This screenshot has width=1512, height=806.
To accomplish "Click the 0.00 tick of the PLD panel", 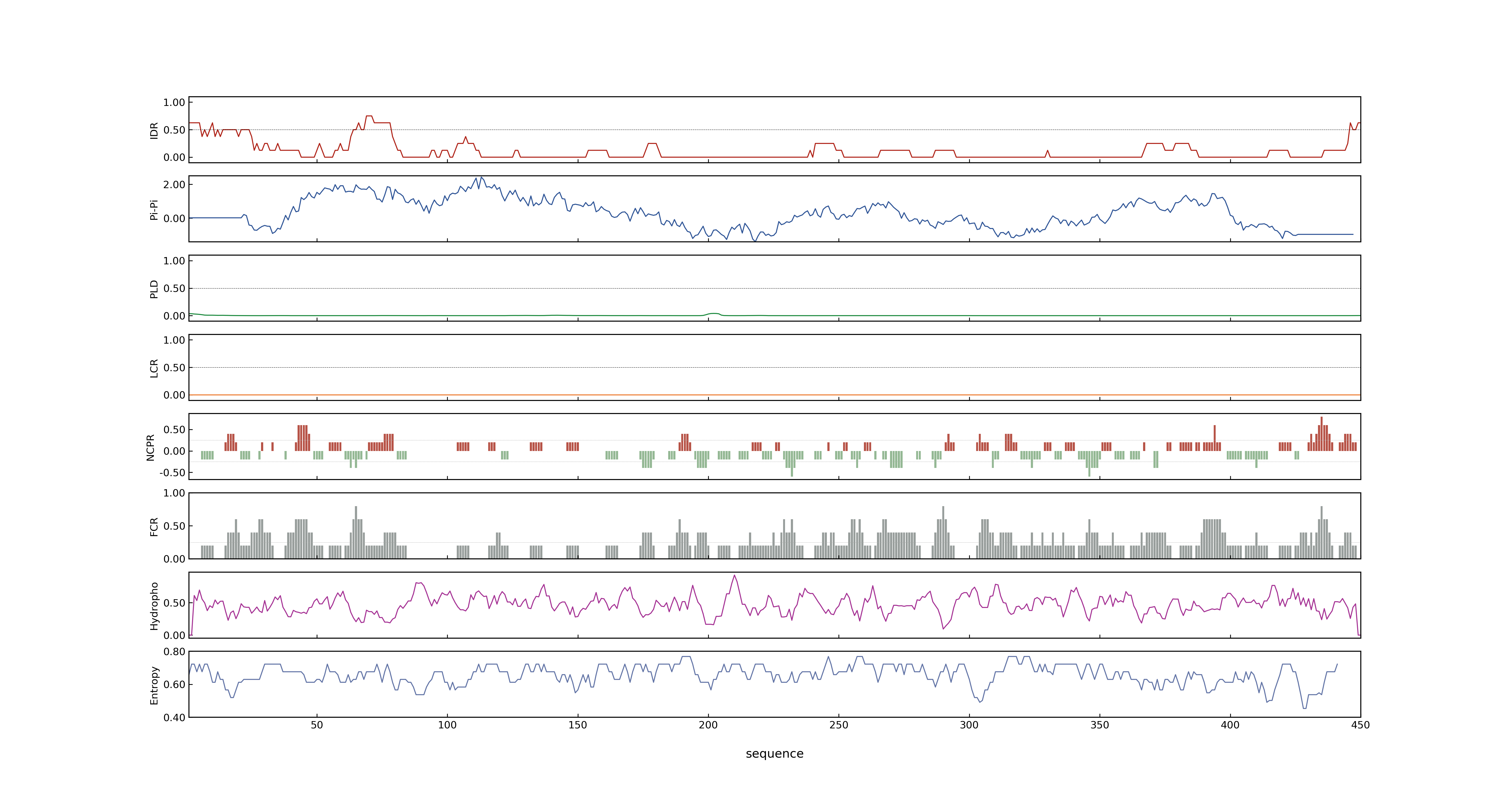I will (x=174, y=316).
